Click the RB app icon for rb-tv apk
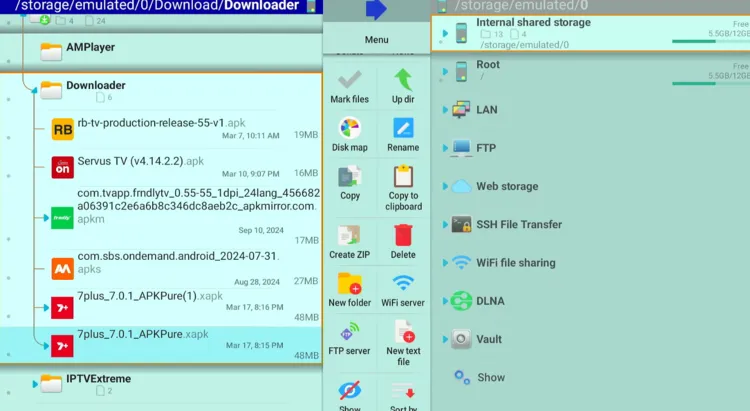 coord(63,129)
